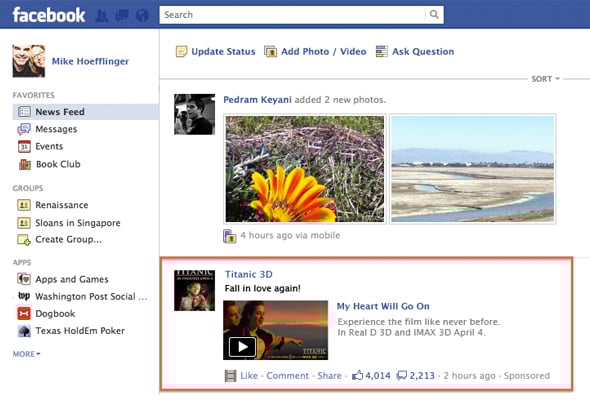Play the Titanic video
590x400 pixels.
point(242,347)
